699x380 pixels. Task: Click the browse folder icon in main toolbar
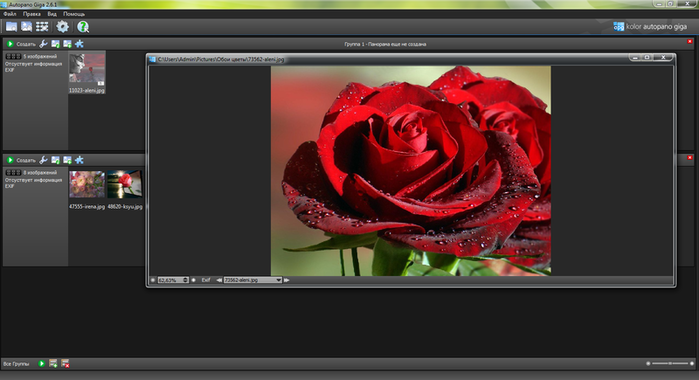[11, 27]
